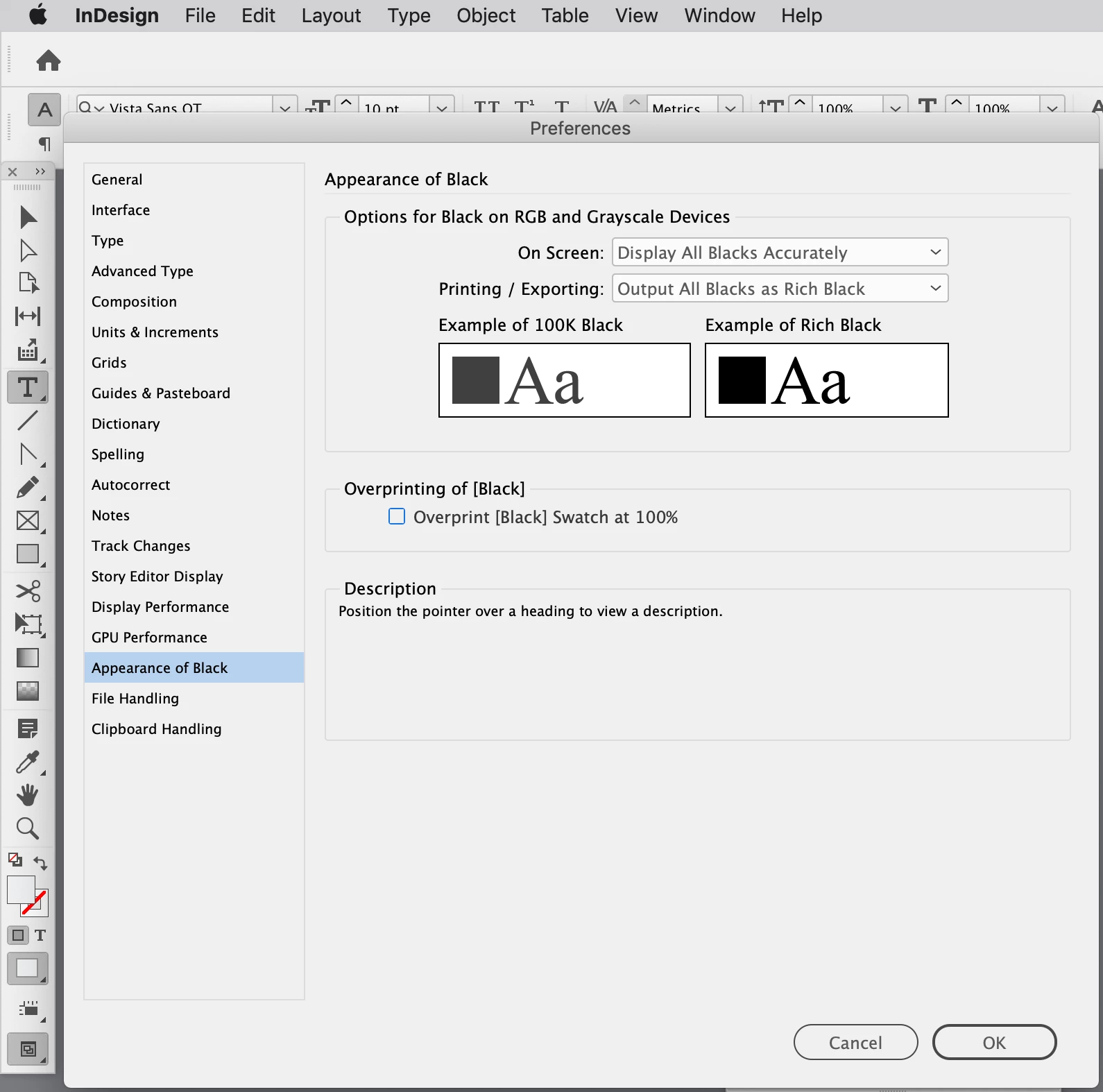The width and height of the screenshot is (1103, 1092).
Task: Click formatting affects container icon
Action: [18, 935]
